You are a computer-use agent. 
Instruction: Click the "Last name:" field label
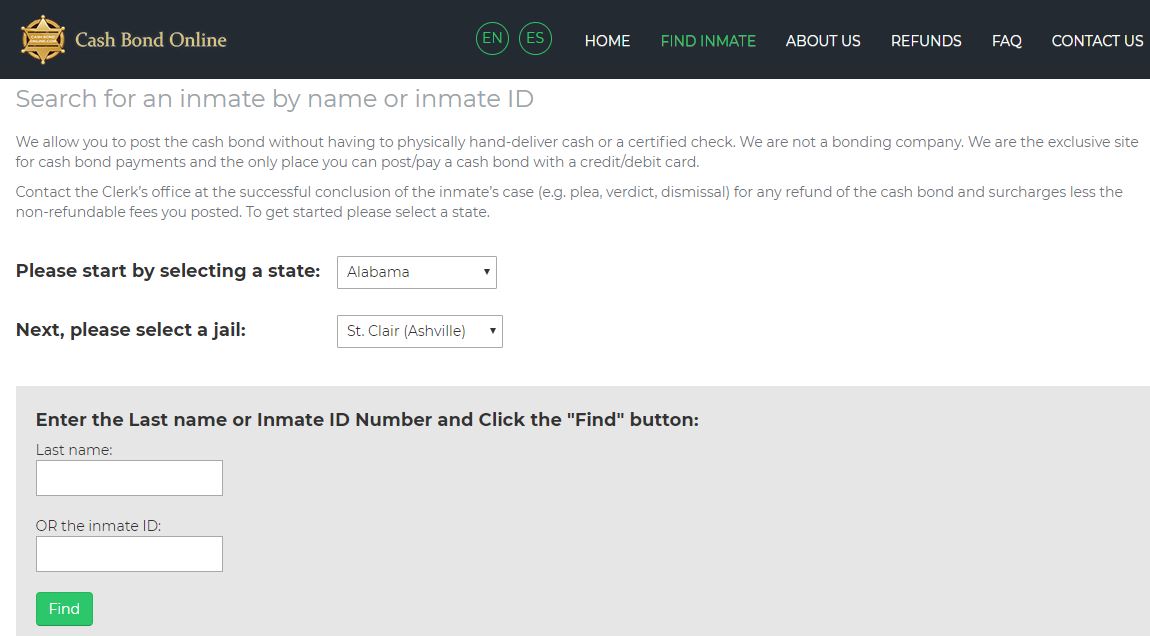click(x=74, y=450)
